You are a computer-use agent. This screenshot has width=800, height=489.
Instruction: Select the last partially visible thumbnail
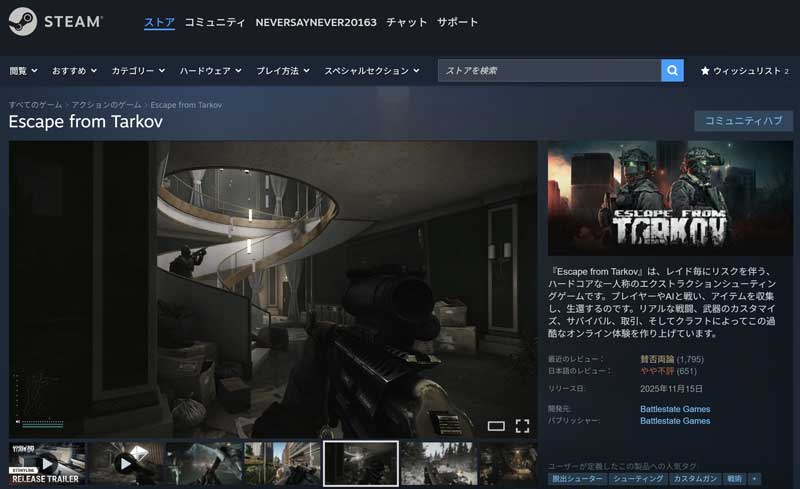[508, 463]
